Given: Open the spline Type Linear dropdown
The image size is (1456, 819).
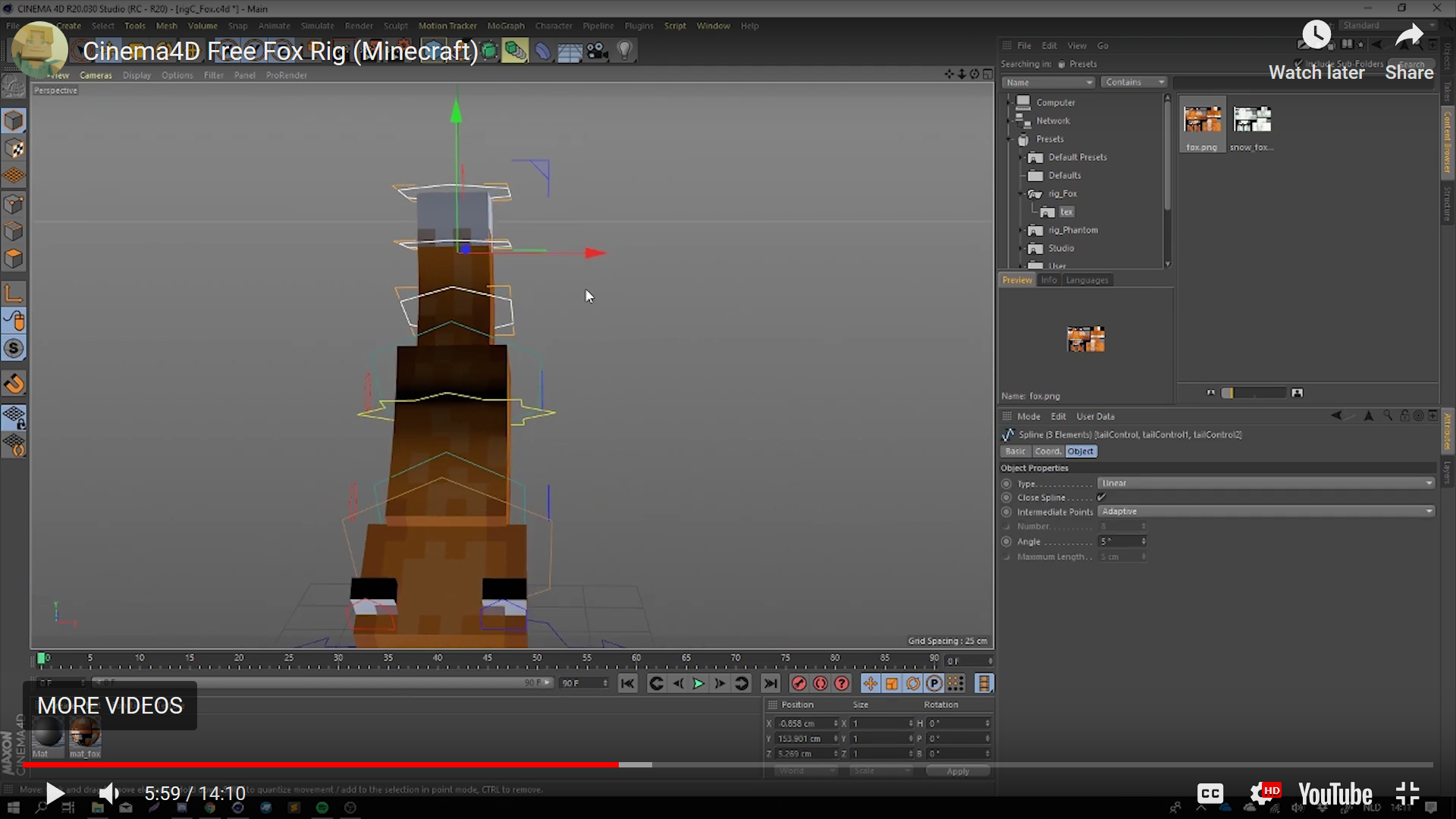Looking at the screenshot, I should (1266, 483).
